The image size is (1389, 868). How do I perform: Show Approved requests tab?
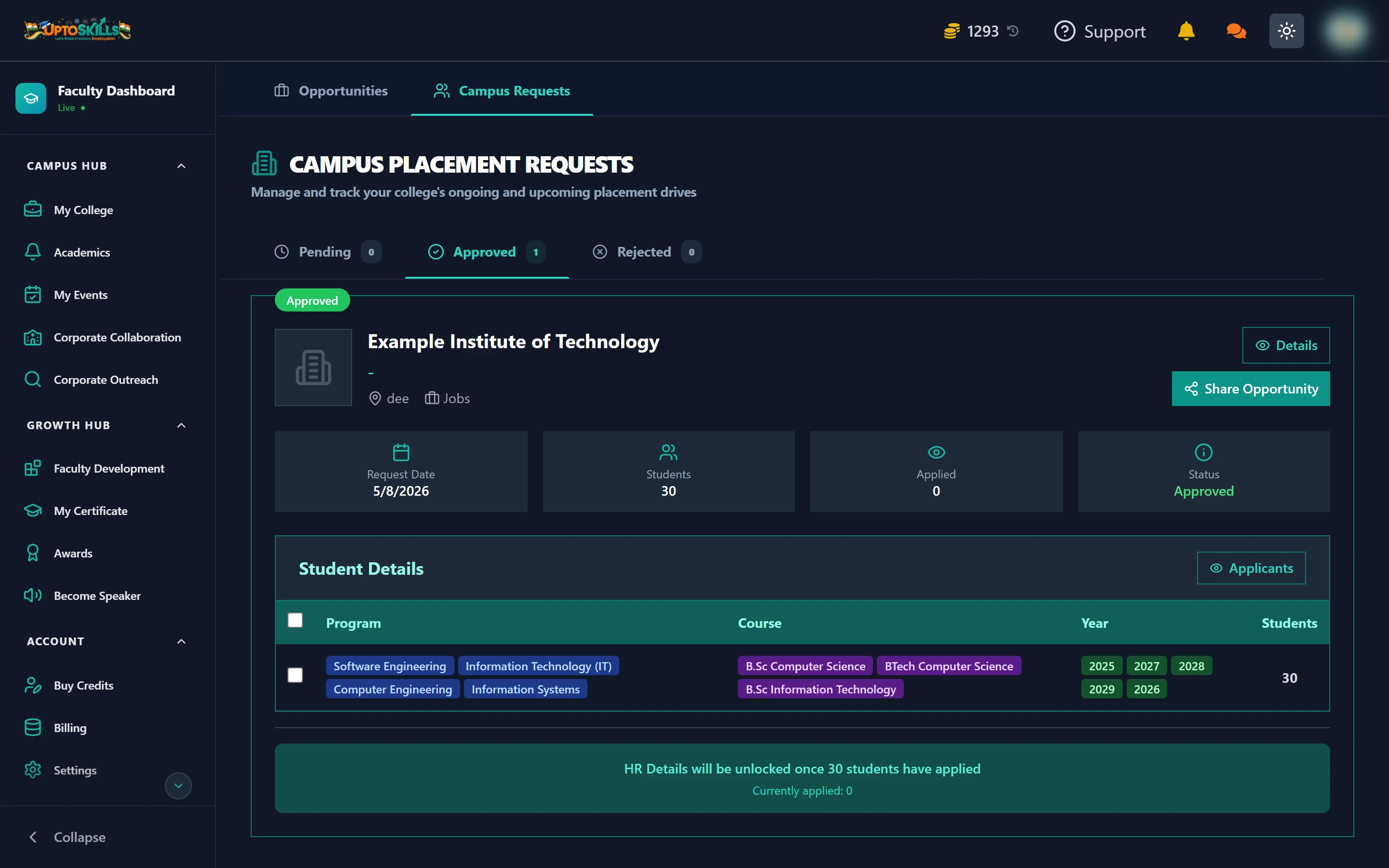click(487, 252)
